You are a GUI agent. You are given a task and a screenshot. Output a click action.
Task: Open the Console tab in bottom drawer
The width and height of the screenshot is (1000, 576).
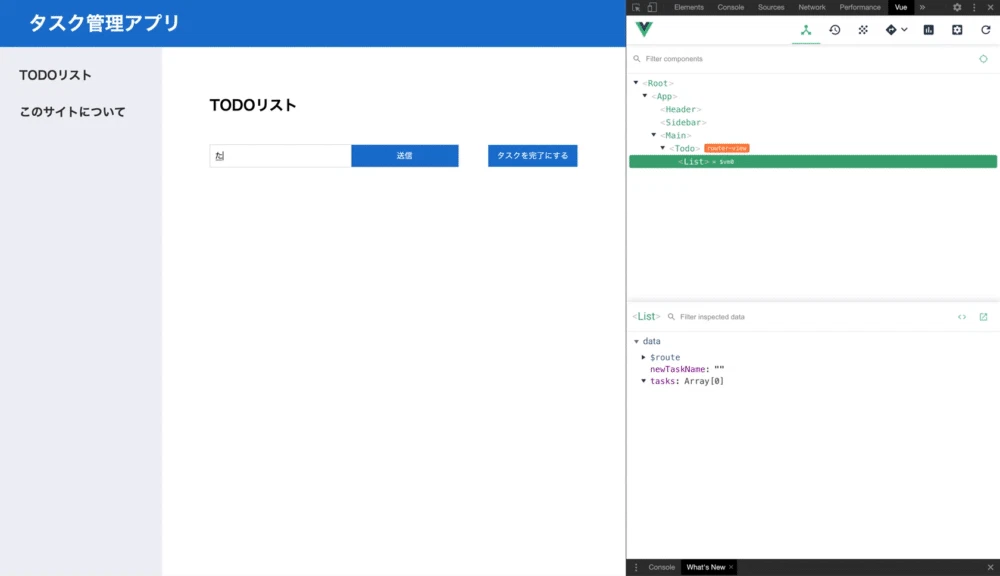661,567
